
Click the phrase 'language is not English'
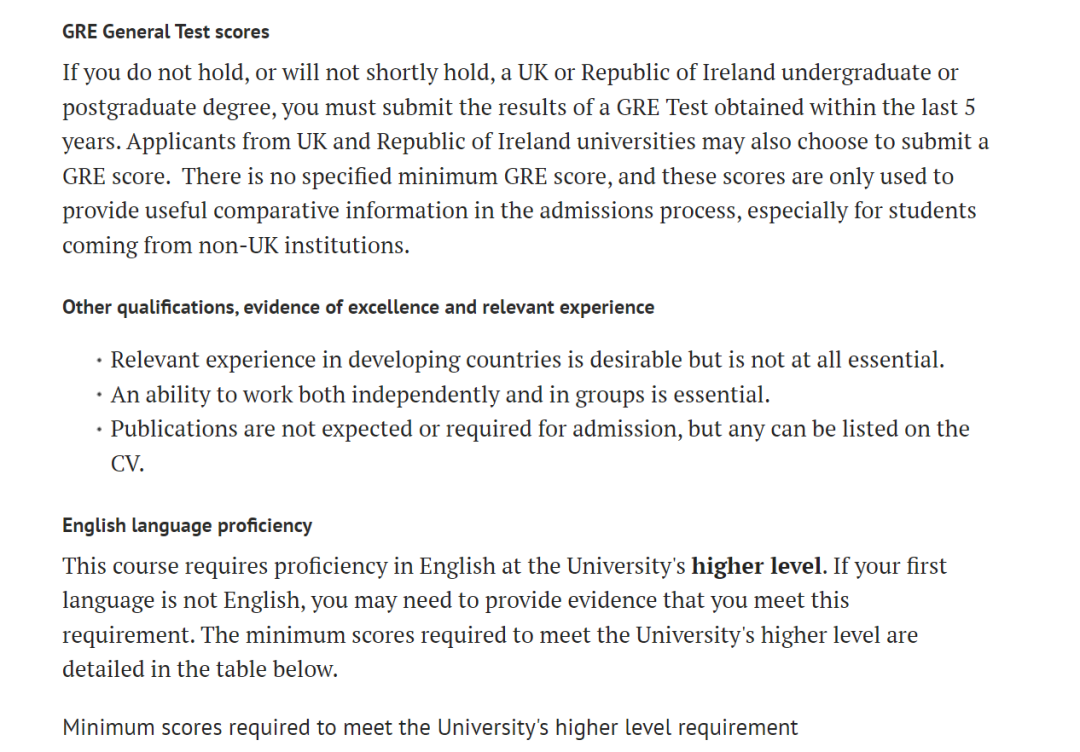[x=185, y=601]
